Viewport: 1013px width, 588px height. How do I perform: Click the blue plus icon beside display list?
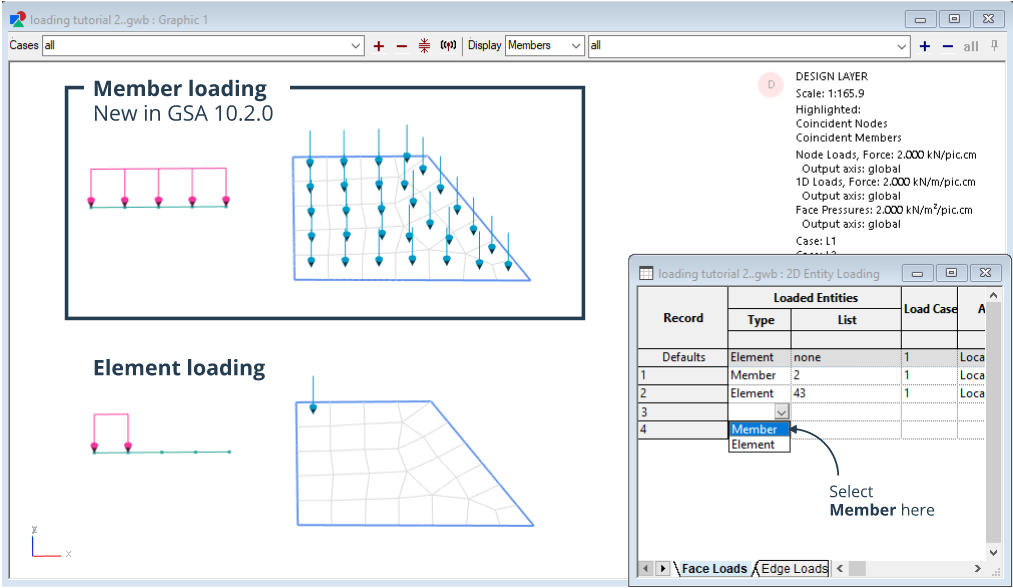click(x=925, y=46)
